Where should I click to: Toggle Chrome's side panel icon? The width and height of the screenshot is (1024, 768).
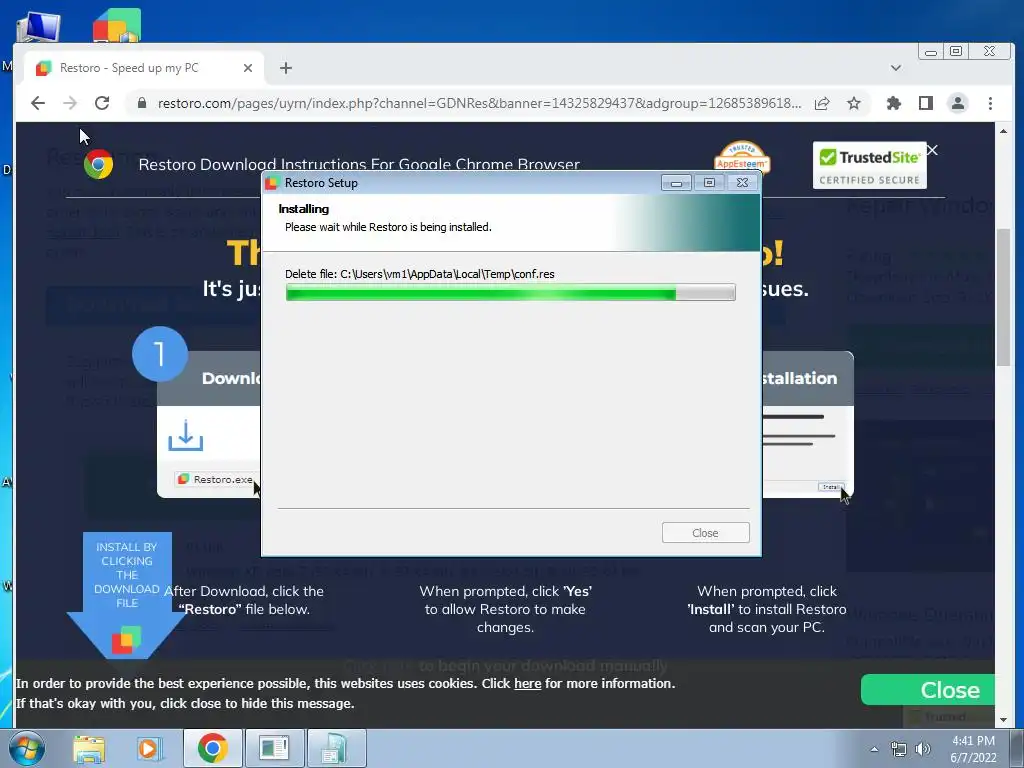(925, 103)
